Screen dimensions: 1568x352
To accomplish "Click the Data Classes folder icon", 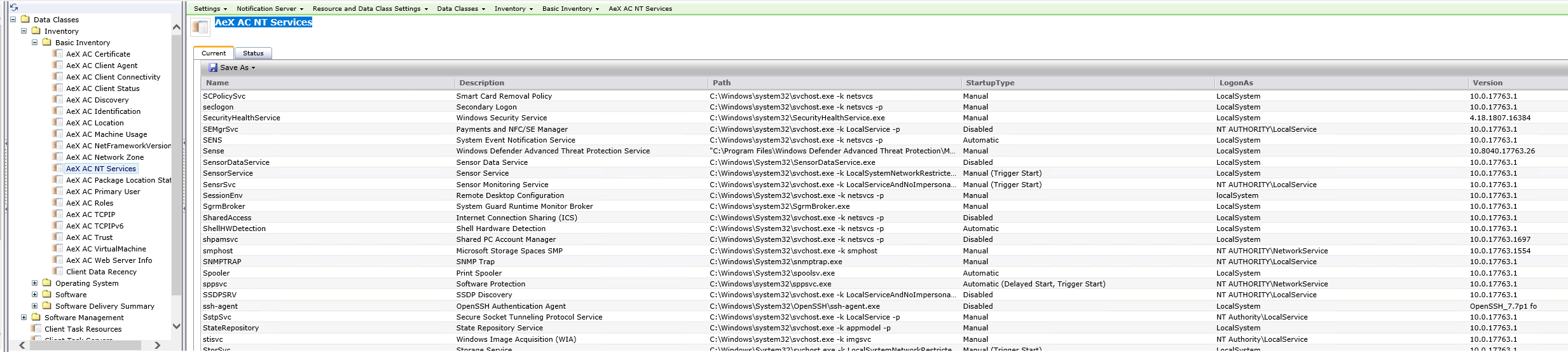I will pyautogui.click(x=25, y=20).
